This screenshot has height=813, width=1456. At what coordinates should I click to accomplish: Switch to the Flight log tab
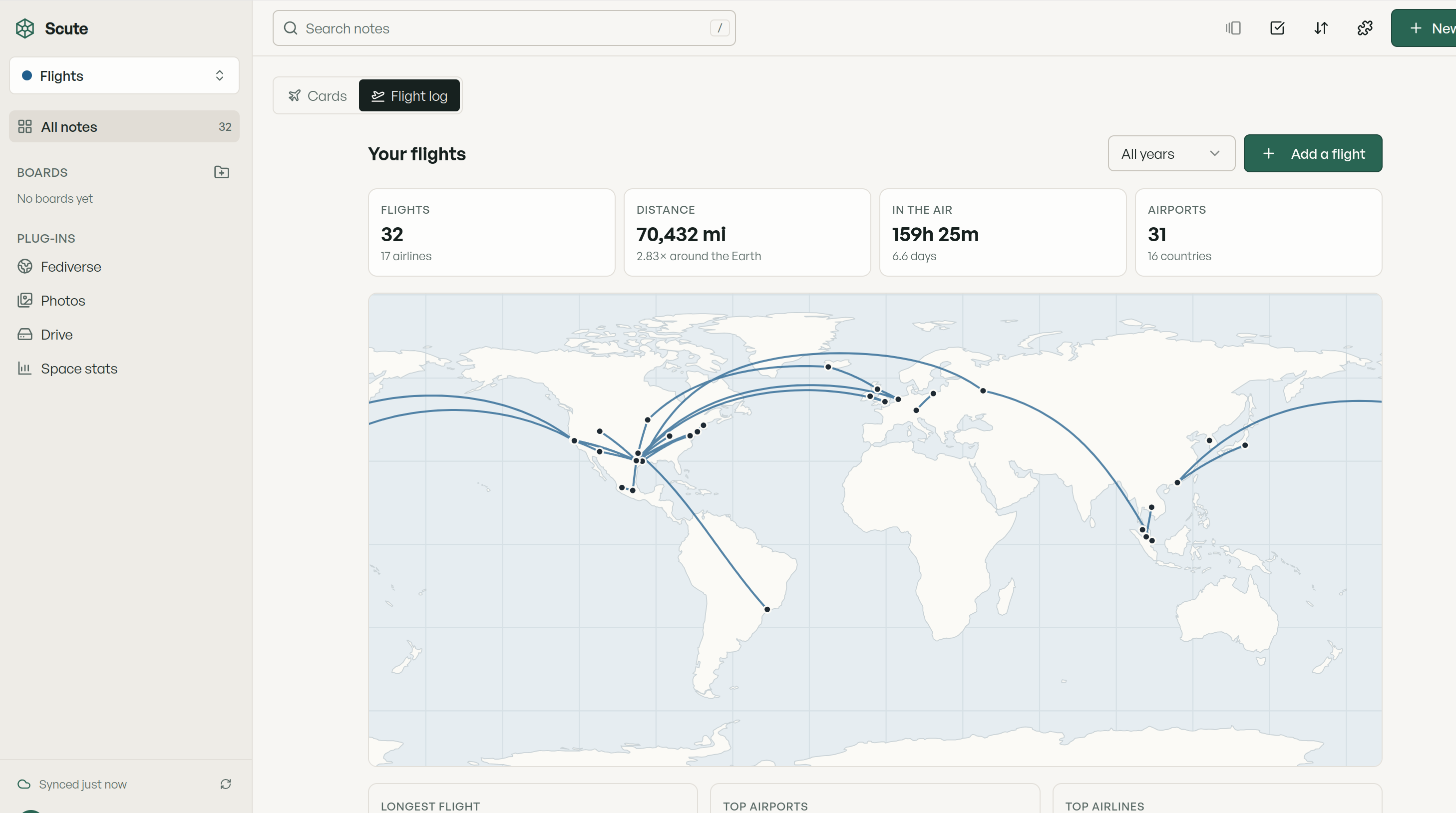coord(409,95)
